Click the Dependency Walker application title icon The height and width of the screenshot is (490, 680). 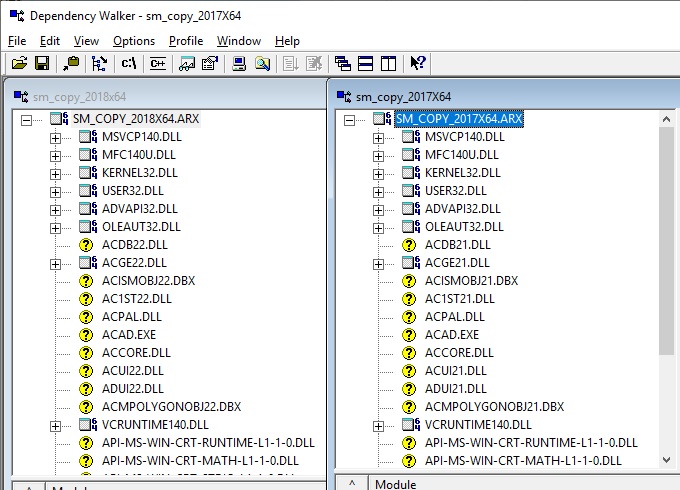(17, 16)
